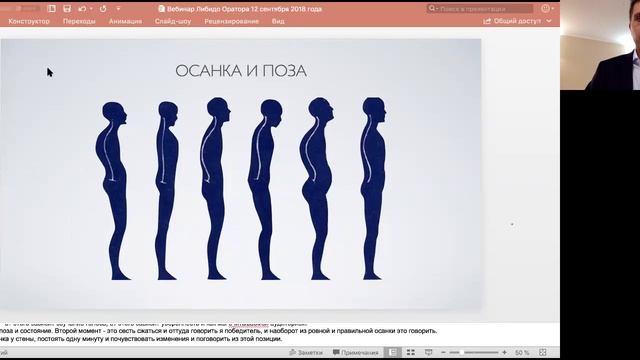The image size is (640, 360).
Task: Collapse the ribbon with the chevron
Action: (x=549, y=21)
